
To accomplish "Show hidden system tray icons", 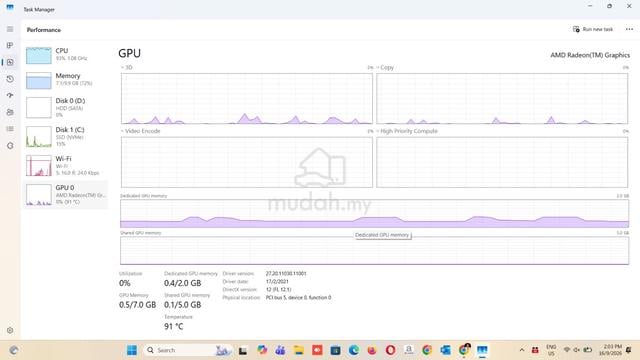I will (522, 350).
